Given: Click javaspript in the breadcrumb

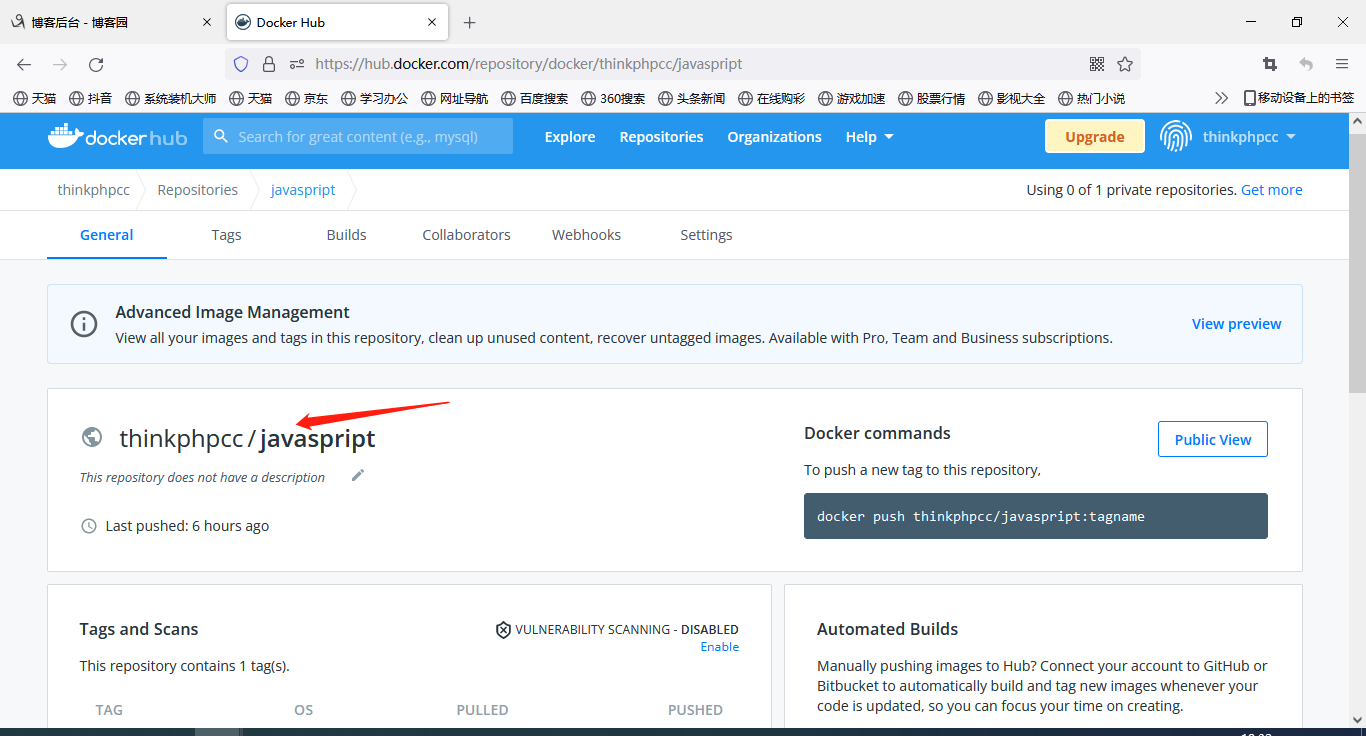Looking at the screenshot, I should [303, 190].
